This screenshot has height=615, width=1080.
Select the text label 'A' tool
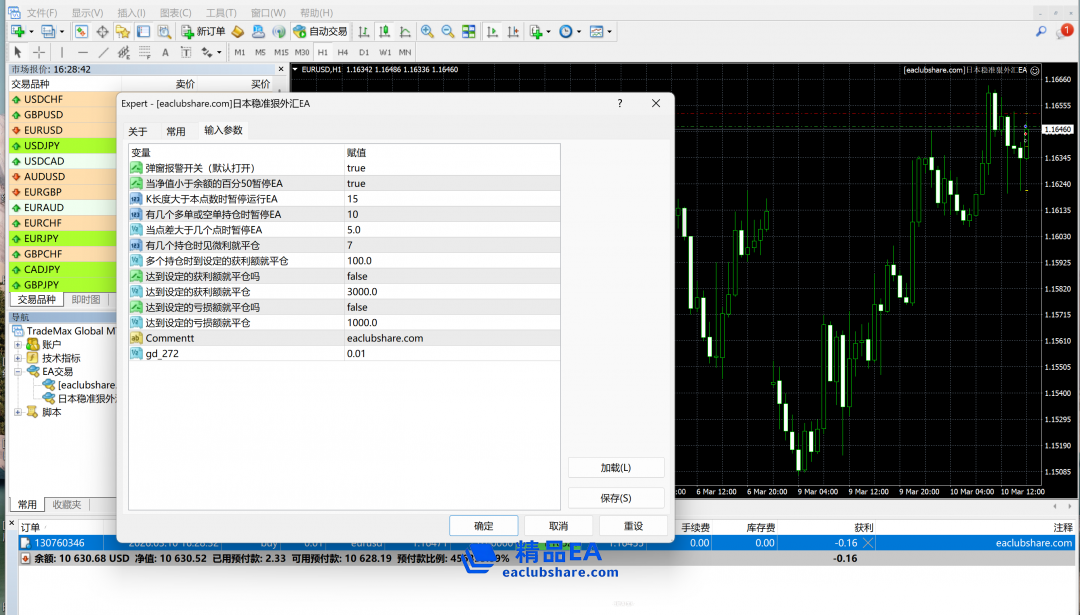coord(165,52)
